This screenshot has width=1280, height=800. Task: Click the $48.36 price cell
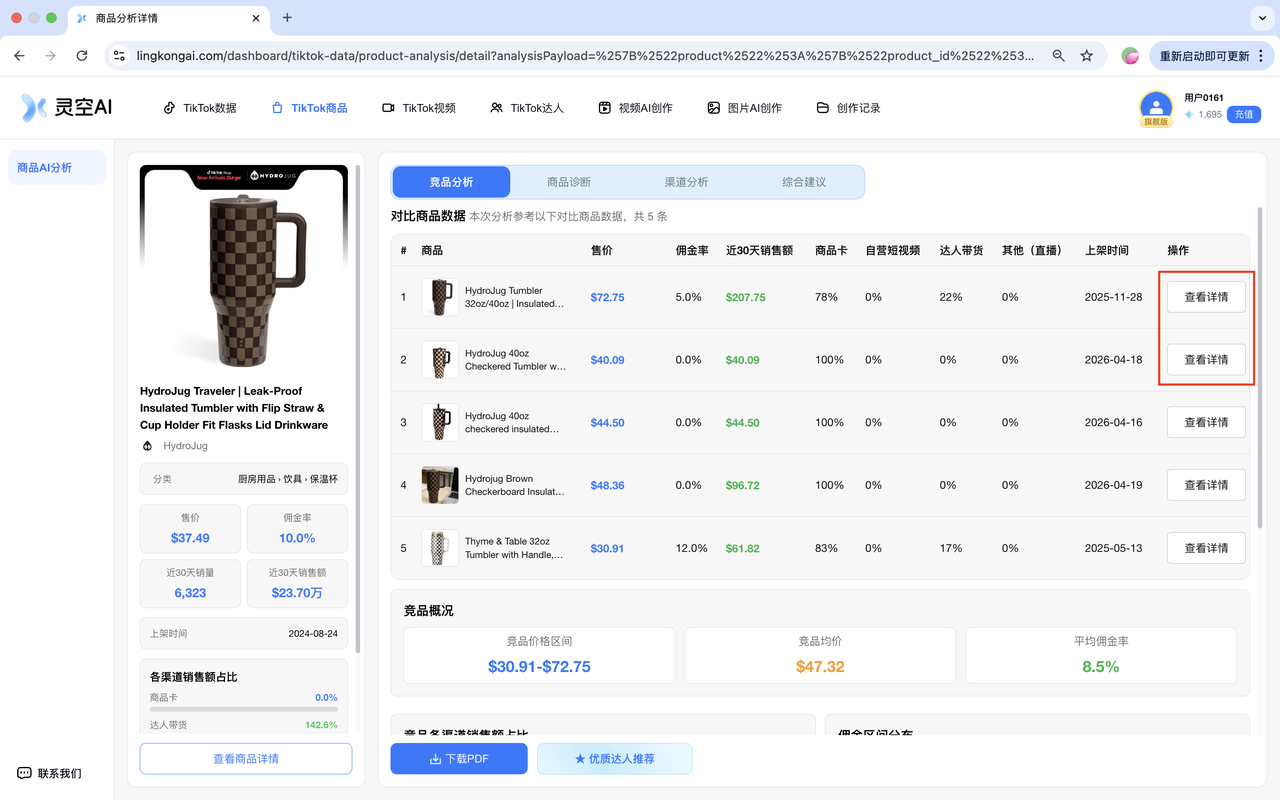[x=607, y=485]
